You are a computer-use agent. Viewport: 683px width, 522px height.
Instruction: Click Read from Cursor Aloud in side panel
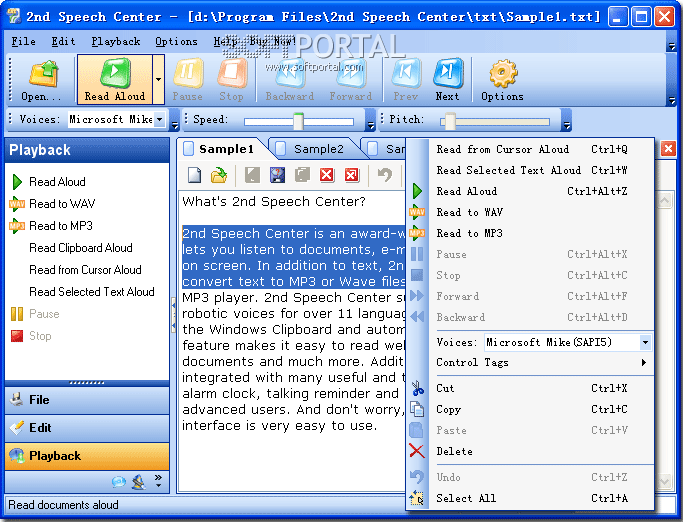click(85, 270)
